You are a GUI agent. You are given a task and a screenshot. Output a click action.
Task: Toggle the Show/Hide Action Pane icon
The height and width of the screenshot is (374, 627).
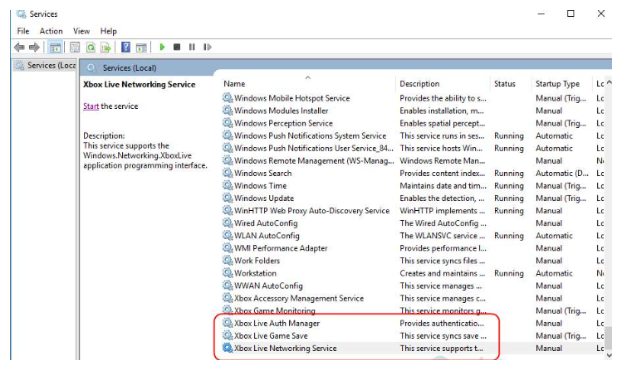pos(141,48)
